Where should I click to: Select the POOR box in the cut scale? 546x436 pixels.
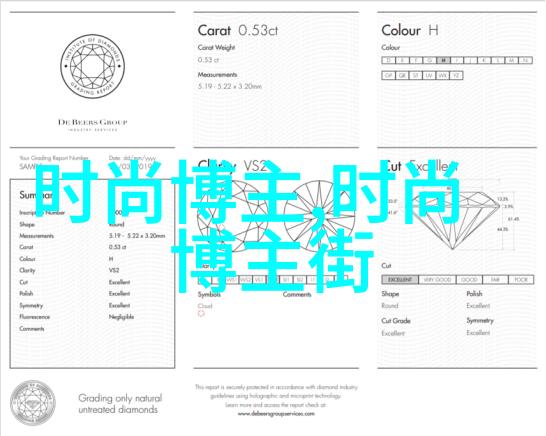(521, 280)
